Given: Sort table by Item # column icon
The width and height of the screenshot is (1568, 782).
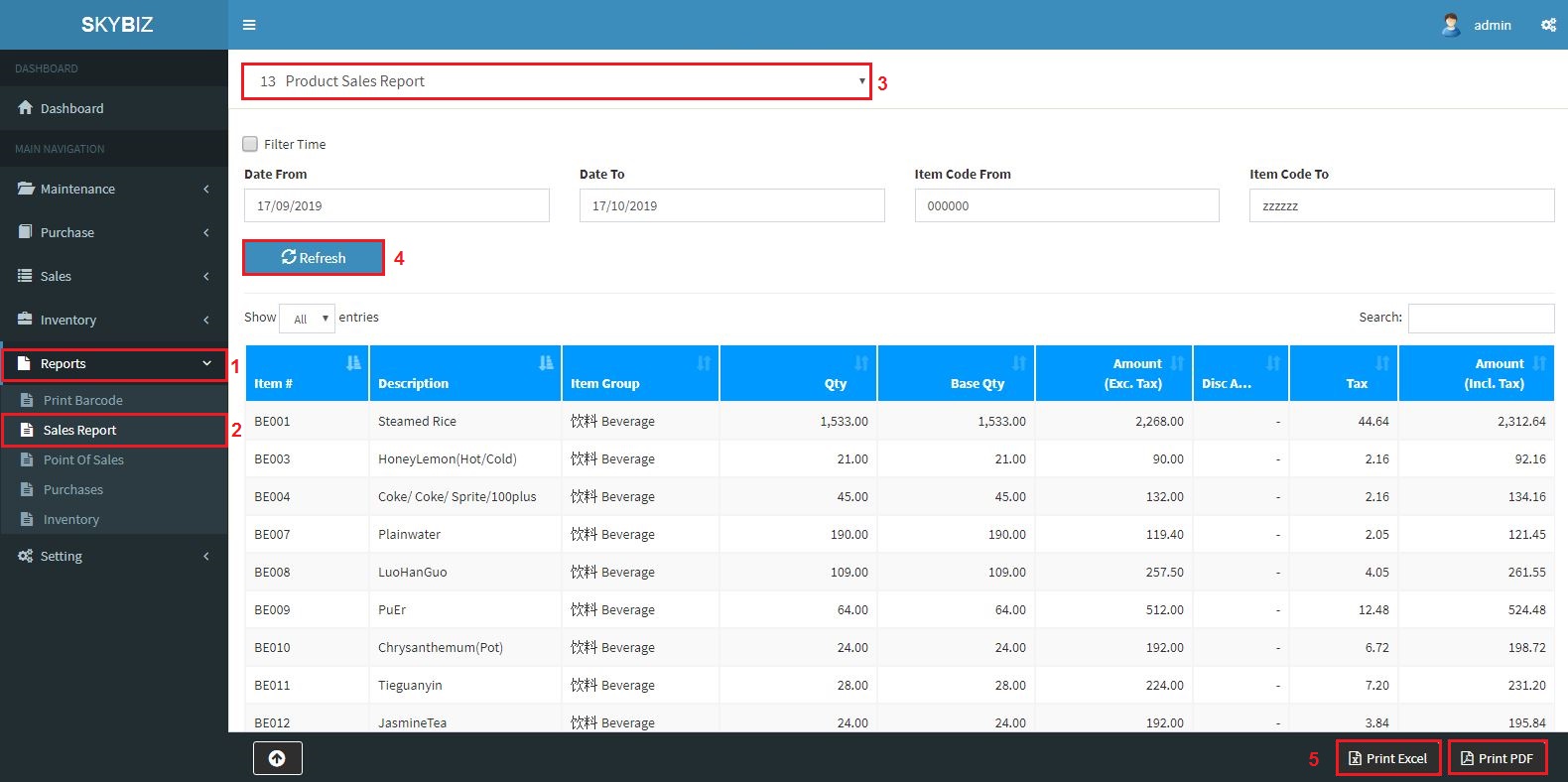Looking at the screenshot, I should click(x=353, y=363).
